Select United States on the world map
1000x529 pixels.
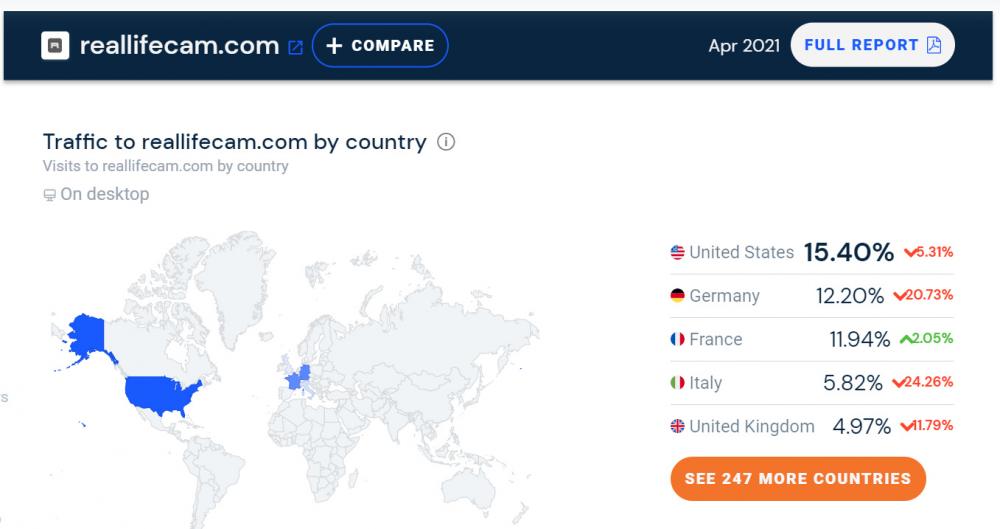point(160,391)
